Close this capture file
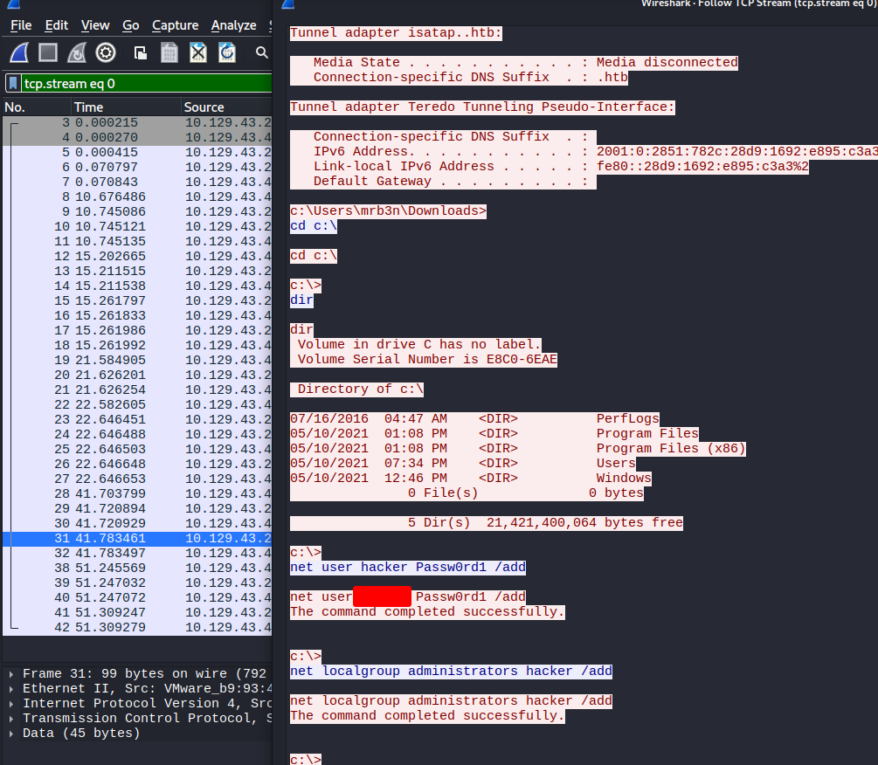This screenshot has width=878, height=765. tap(198, 52)
